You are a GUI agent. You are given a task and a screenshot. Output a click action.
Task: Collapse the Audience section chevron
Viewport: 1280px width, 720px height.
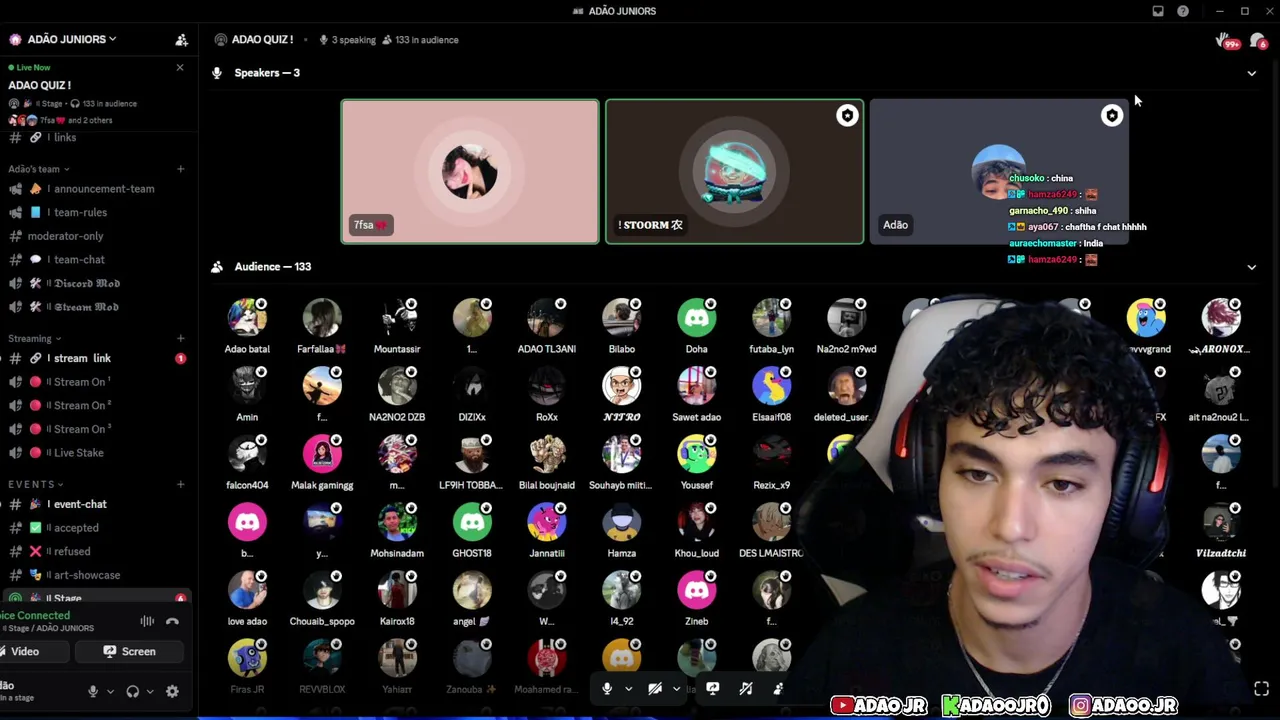[1251, 267]
